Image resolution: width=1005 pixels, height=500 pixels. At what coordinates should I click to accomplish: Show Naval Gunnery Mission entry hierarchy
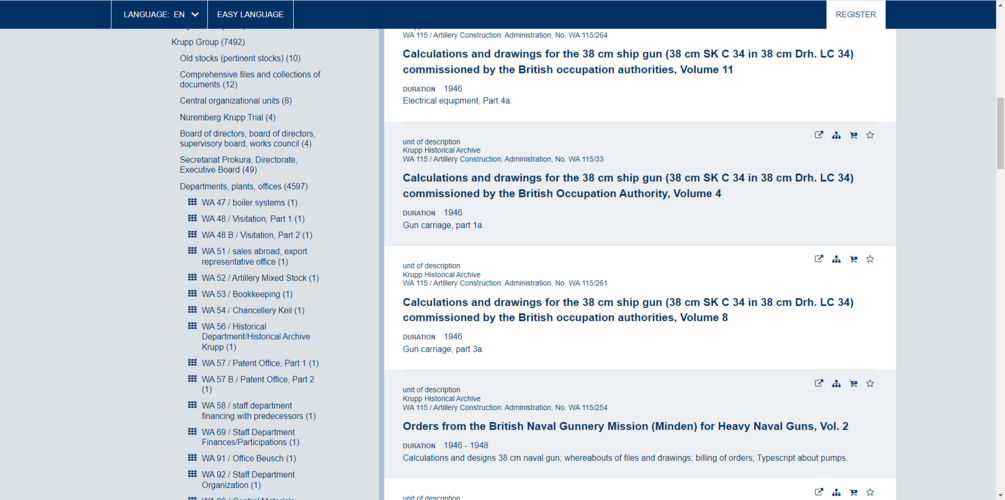point(836,383)
